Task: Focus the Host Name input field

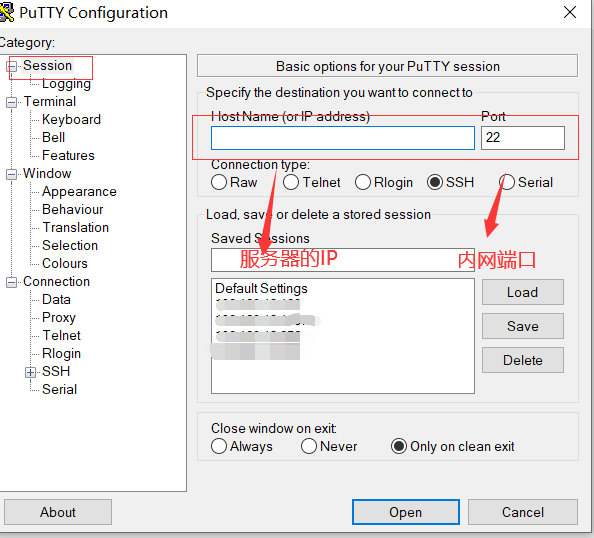Action: [x=343, y=138]
